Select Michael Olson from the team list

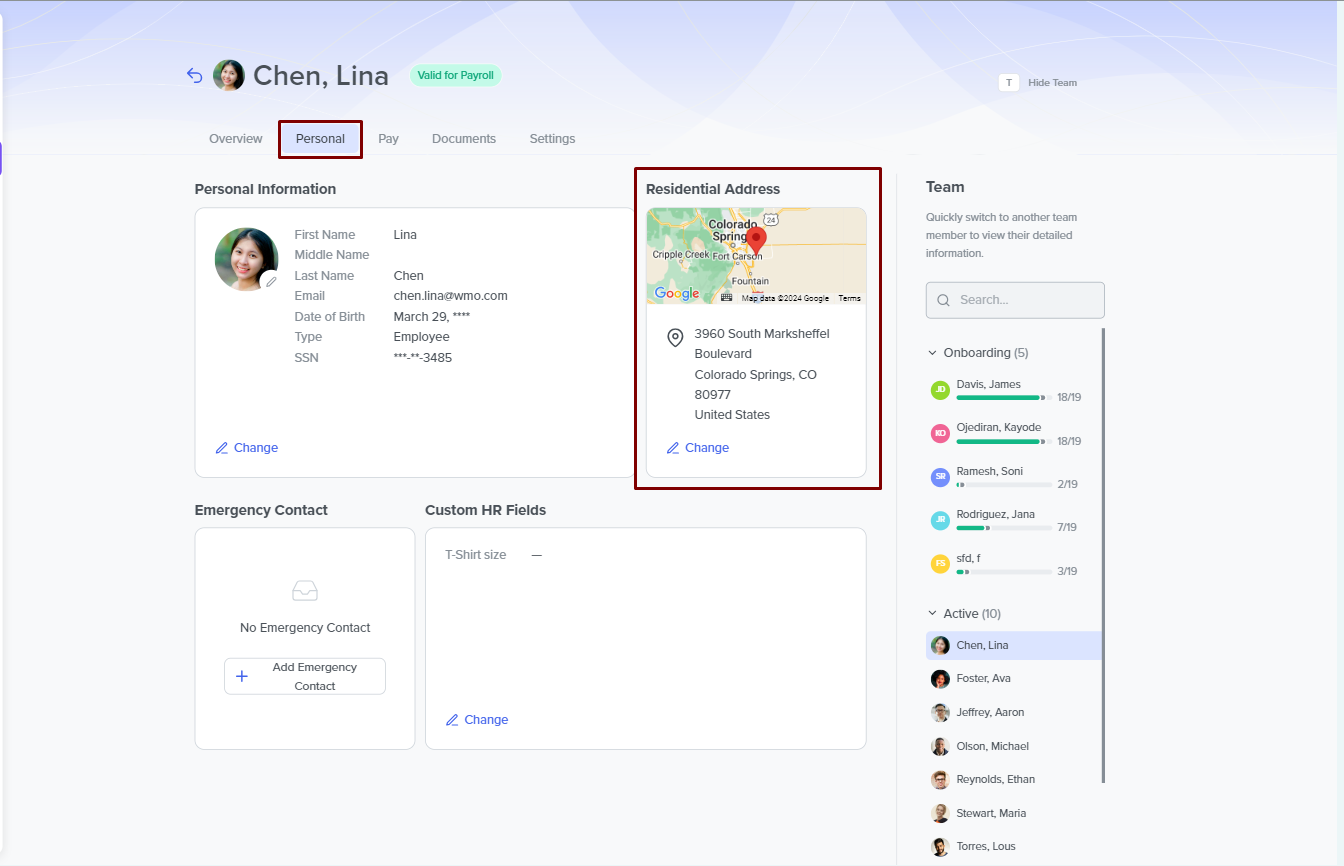992,746
